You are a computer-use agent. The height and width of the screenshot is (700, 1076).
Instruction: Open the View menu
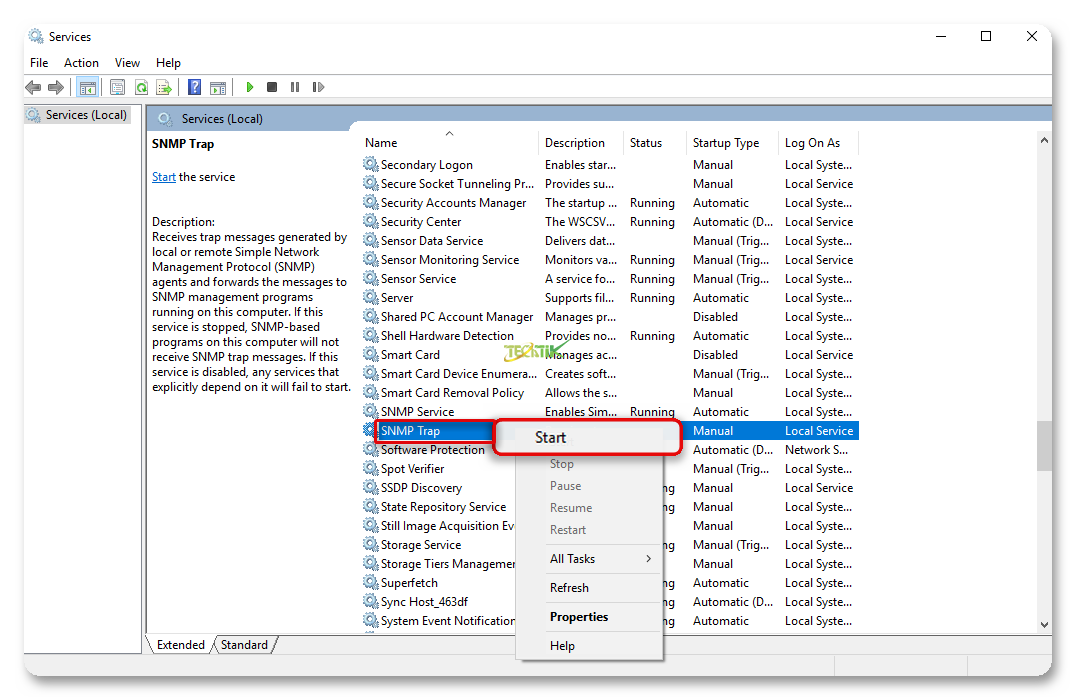click(127, 63)
